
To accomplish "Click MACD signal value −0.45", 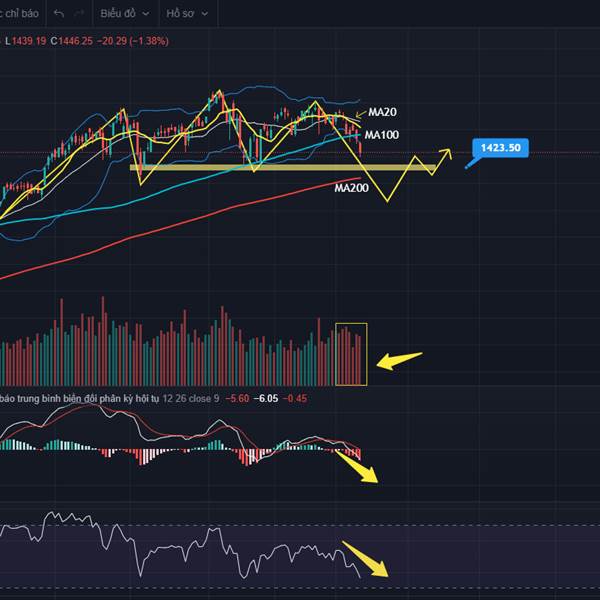I will [x=295, y=399].
